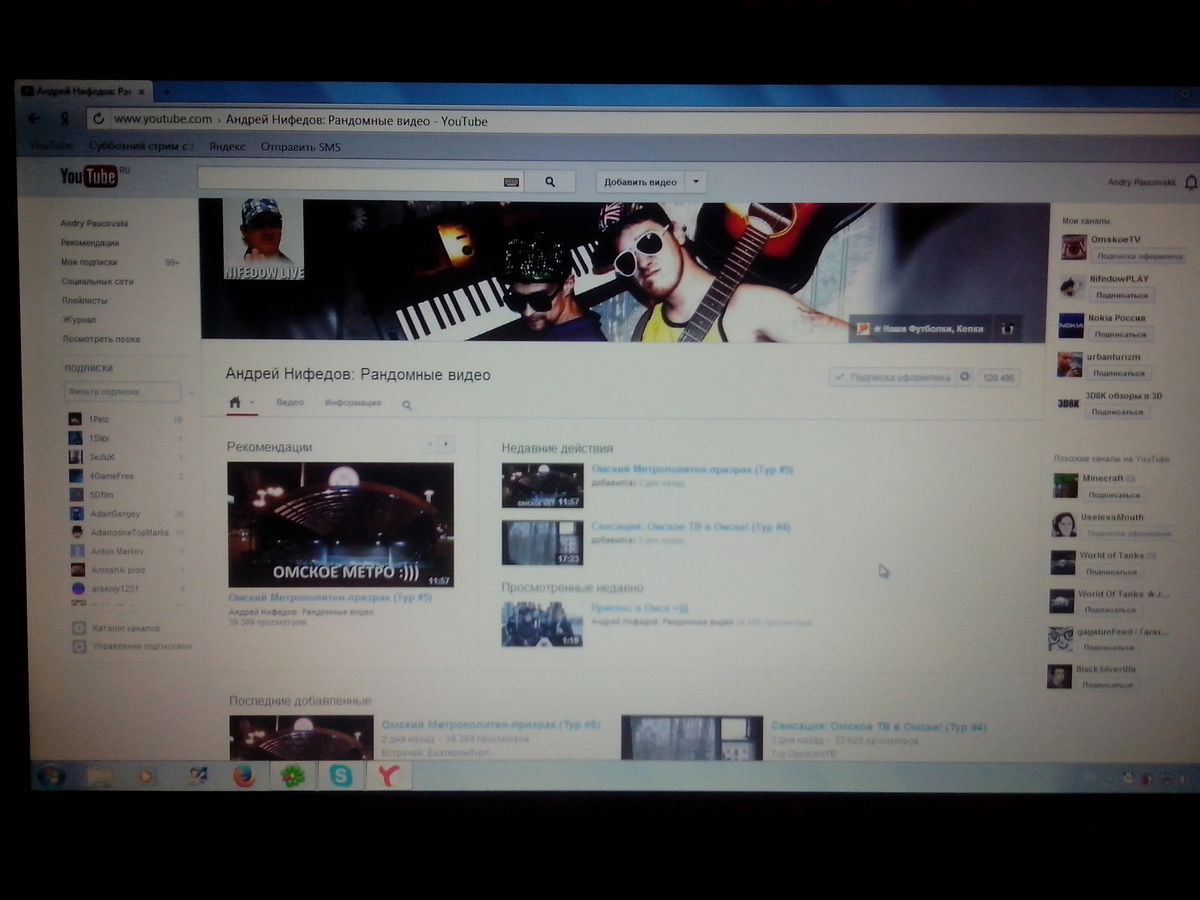The image size is (1200, 900).
Task: Click the Каталог каналов icon
Action: pos(79,628)
